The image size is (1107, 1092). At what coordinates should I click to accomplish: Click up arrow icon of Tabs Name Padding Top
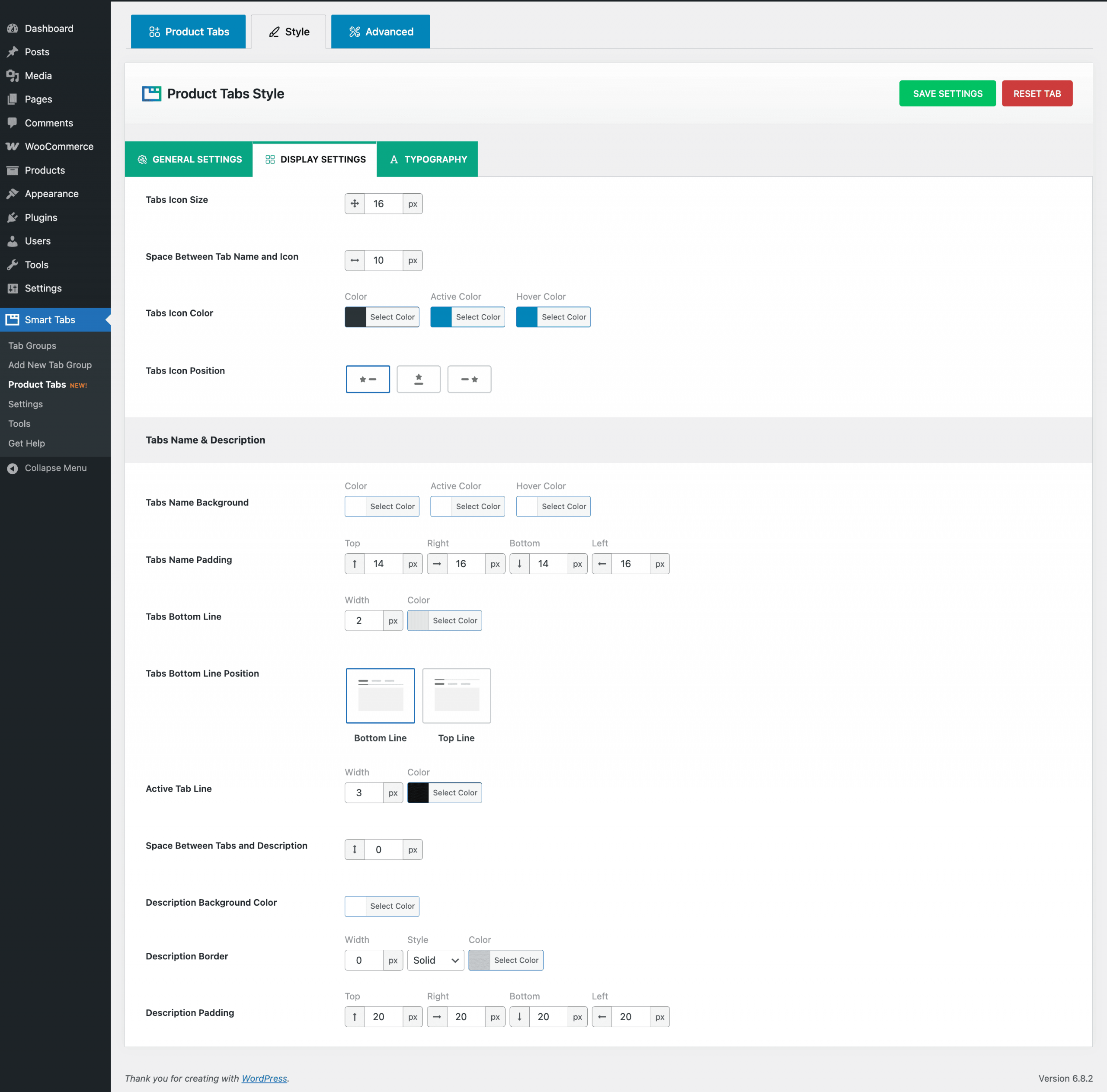(355, 564)
